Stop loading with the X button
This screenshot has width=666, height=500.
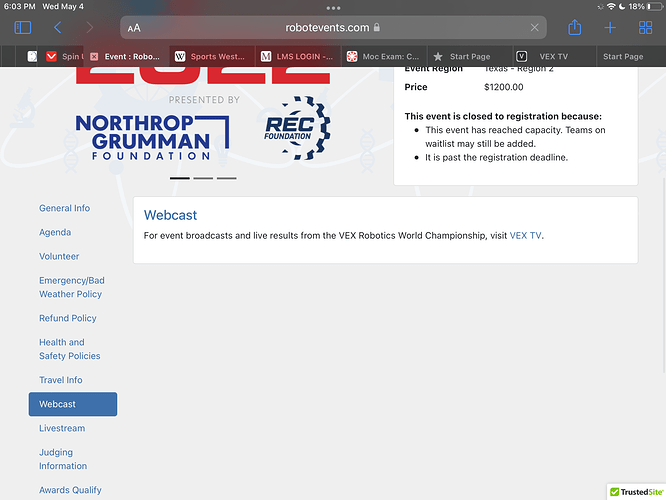coord(534,28)
